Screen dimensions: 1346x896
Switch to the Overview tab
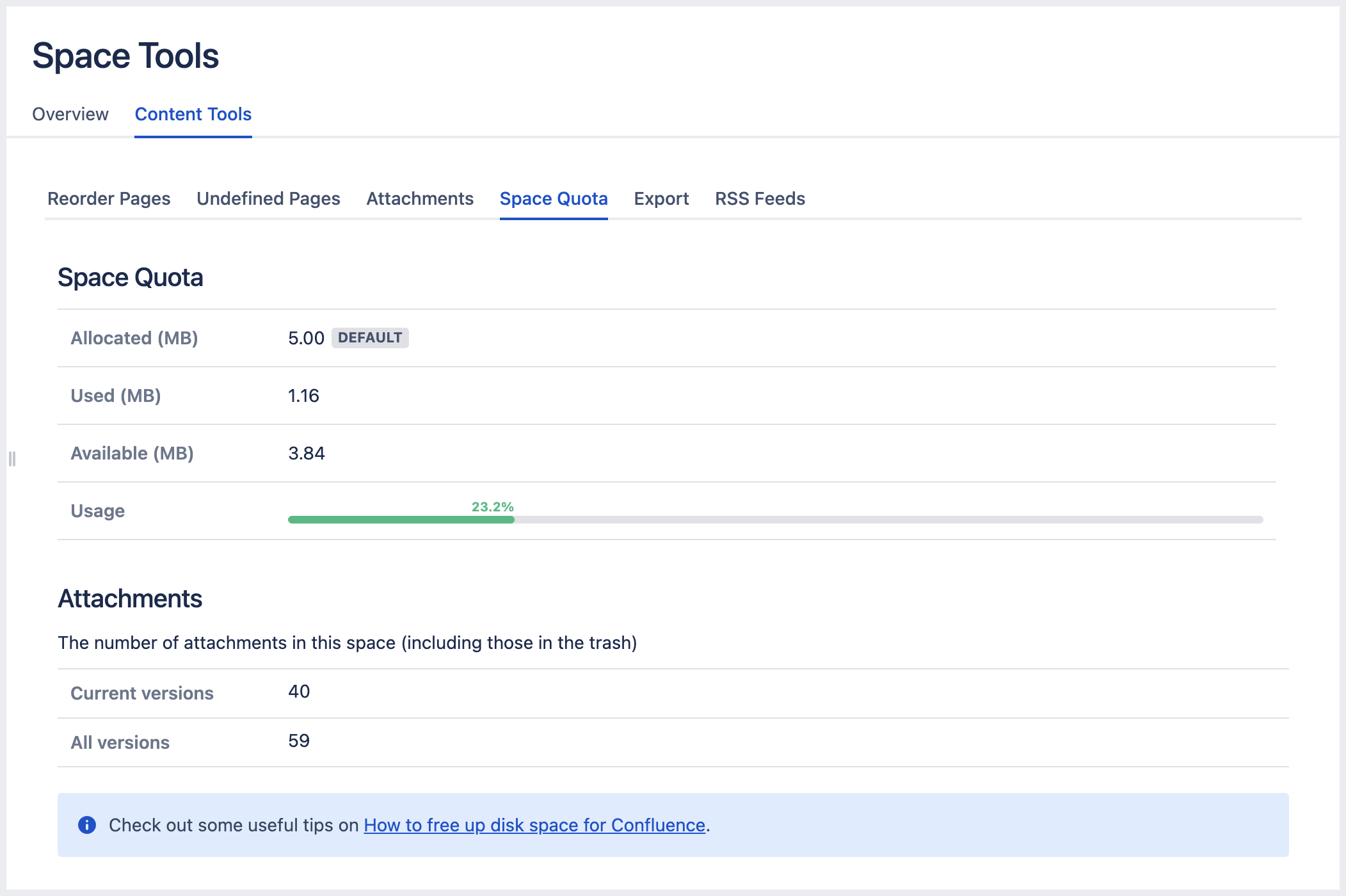point(70,115)
